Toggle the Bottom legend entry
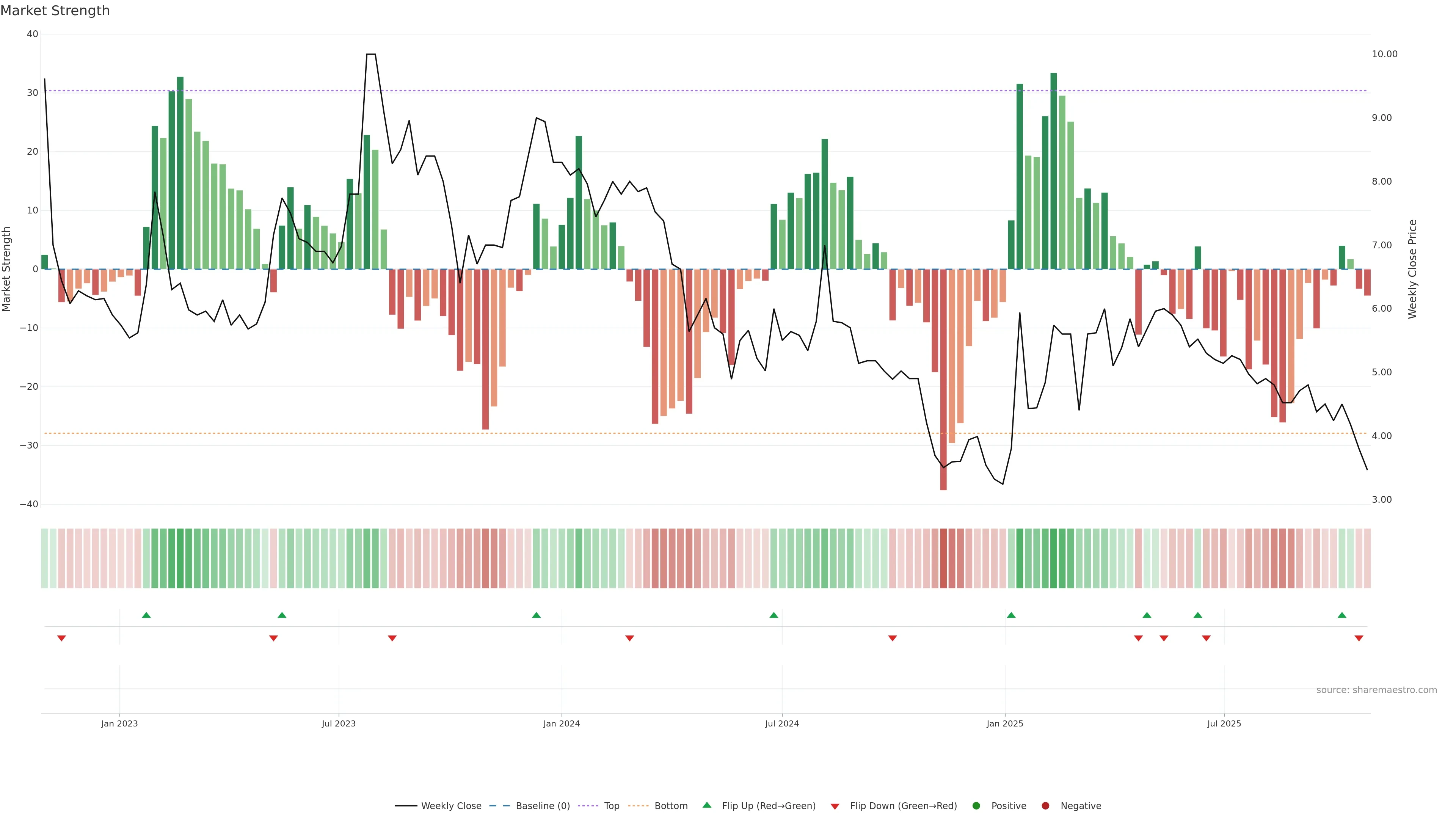 671,806
